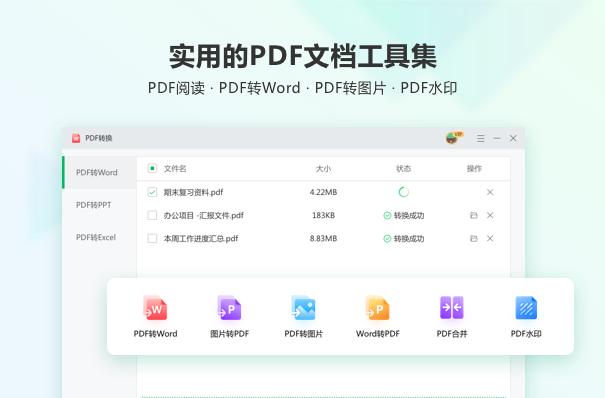Click the 文件名 column header
The image size is (605, 398).
tap(175, 169)
